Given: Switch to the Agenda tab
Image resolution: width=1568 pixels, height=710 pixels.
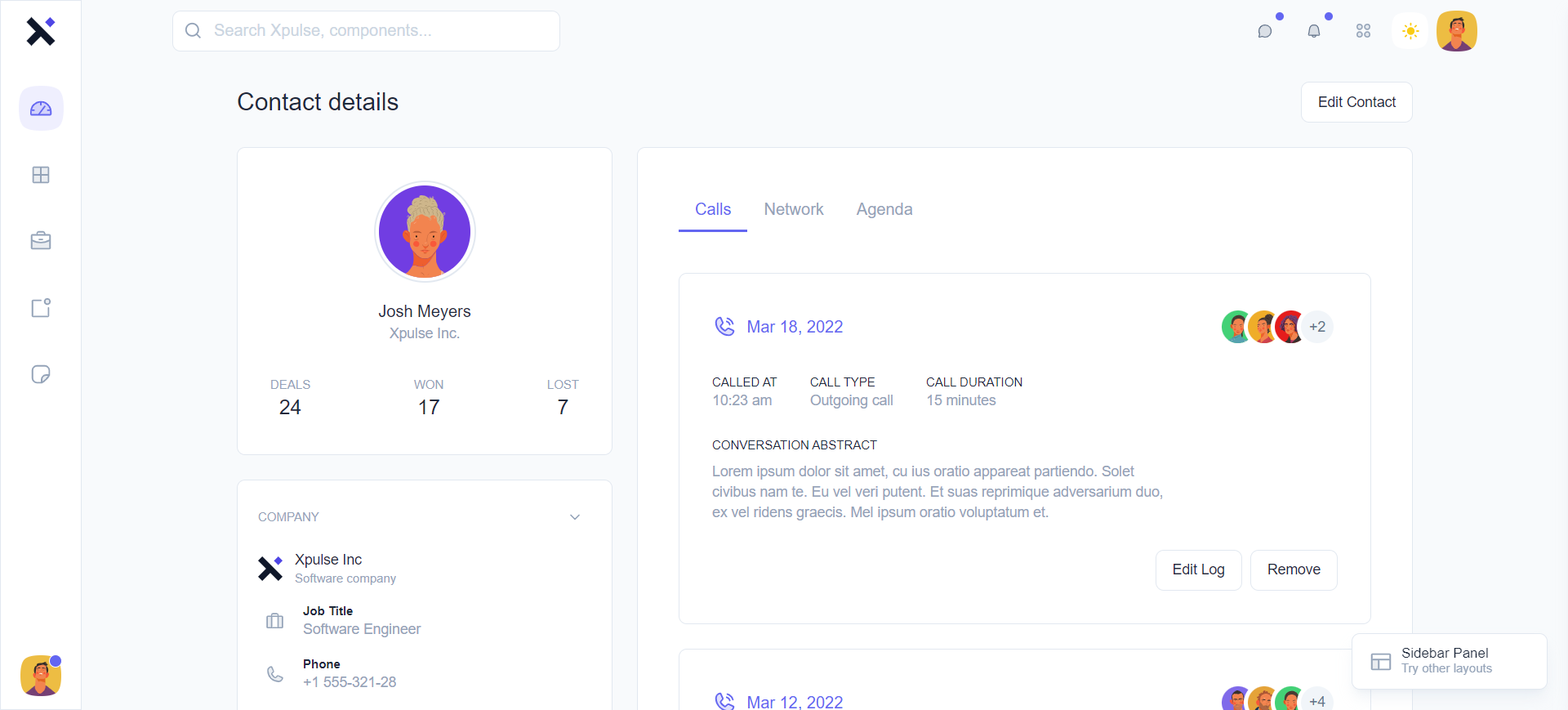Looking at the screenshot, I should pos(884,209).
